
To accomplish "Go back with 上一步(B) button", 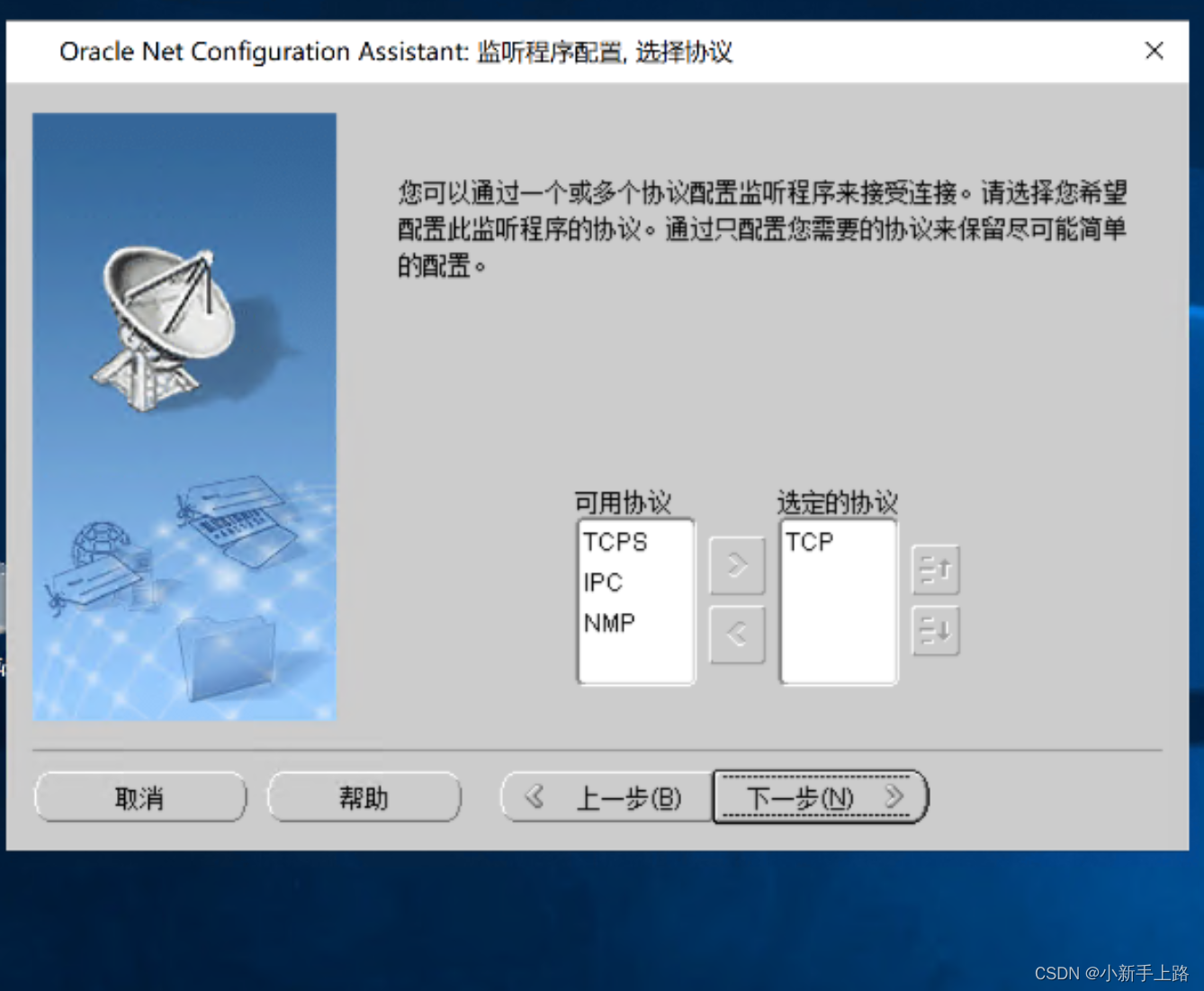I will click(606, 797).
